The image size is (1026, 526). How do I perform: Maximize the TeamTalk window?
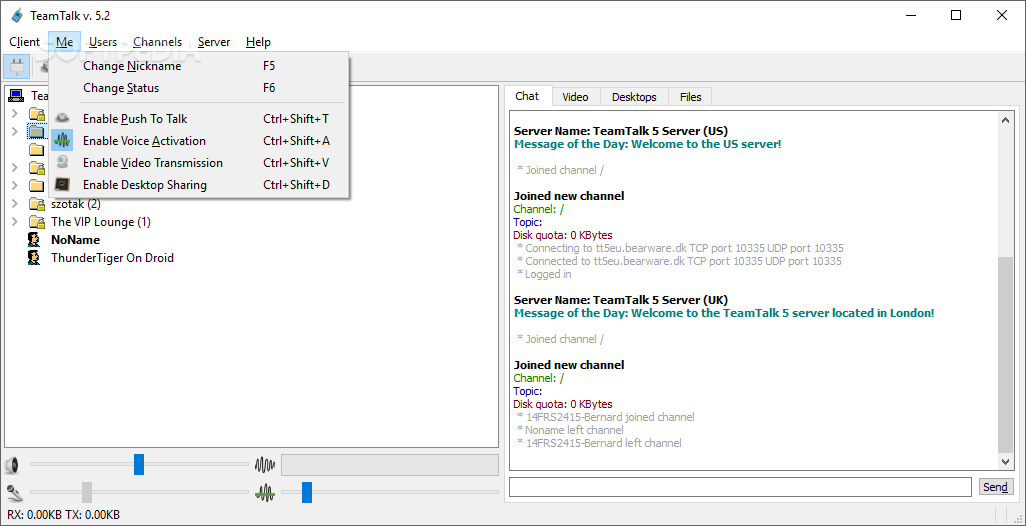click(x=956, y=15)
